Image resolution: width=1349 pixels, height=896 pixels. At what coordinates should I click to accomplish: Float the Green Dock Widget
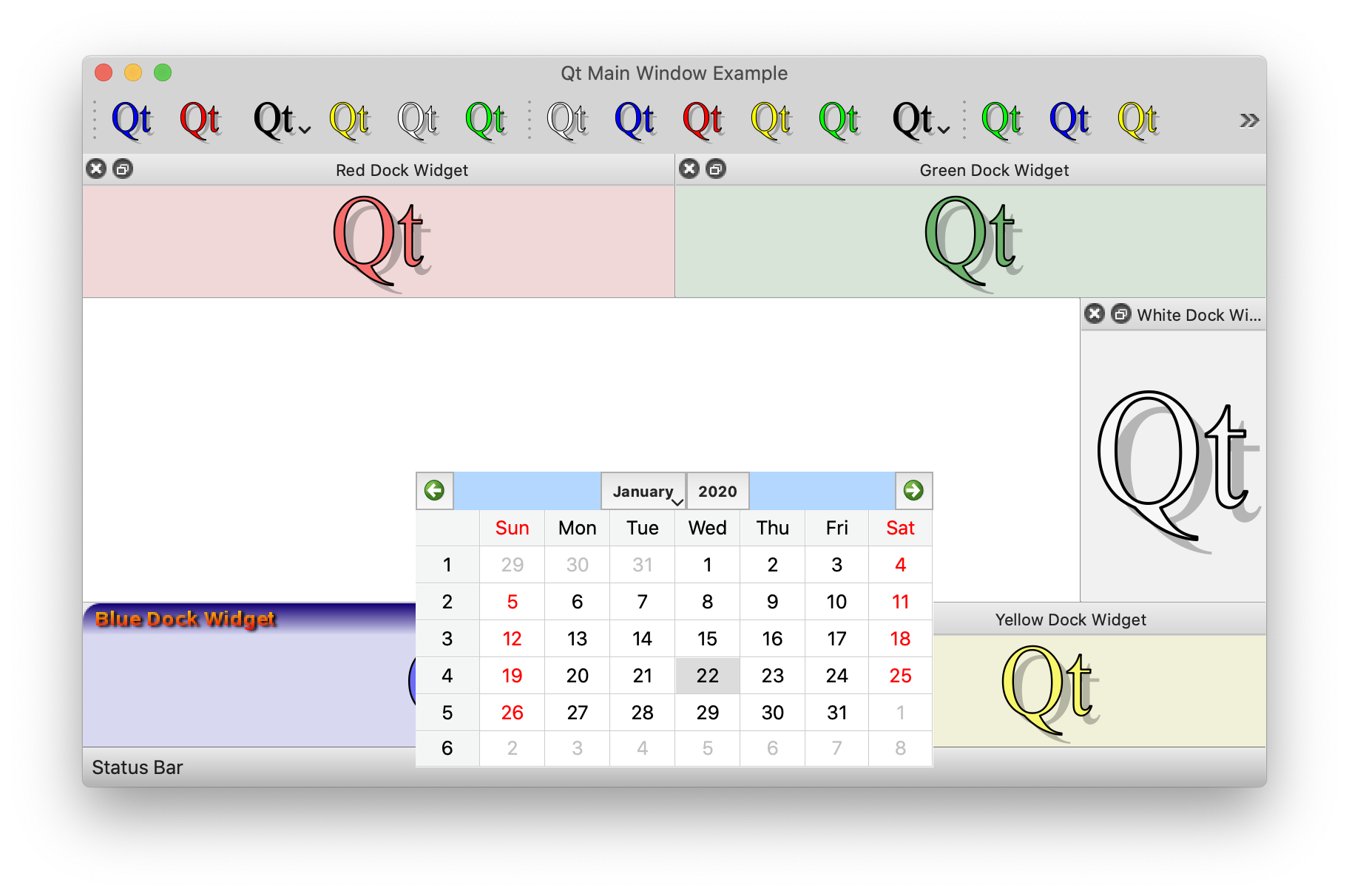716,169
